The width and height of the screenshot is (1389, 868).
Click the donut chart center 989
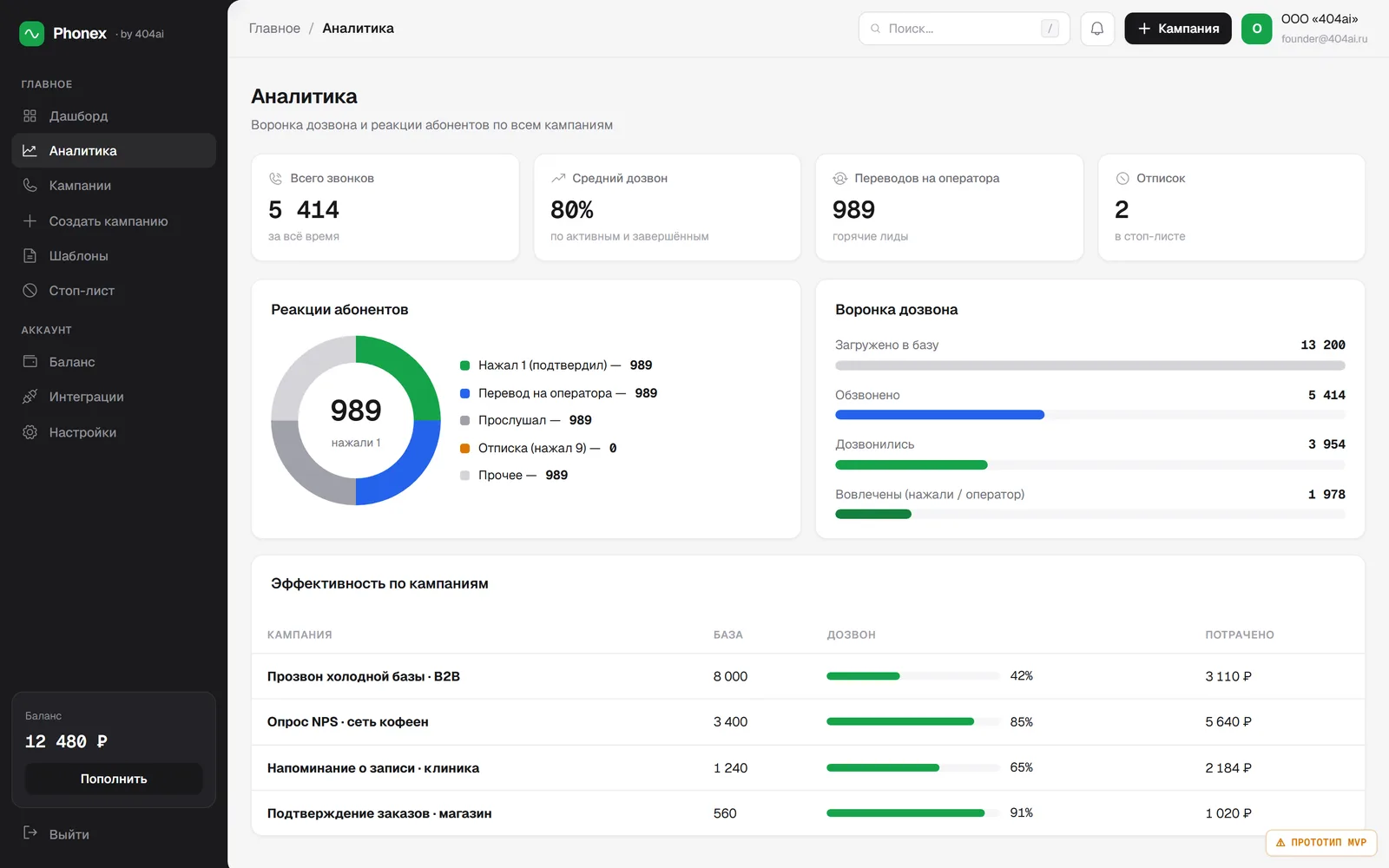pos(356,411)
